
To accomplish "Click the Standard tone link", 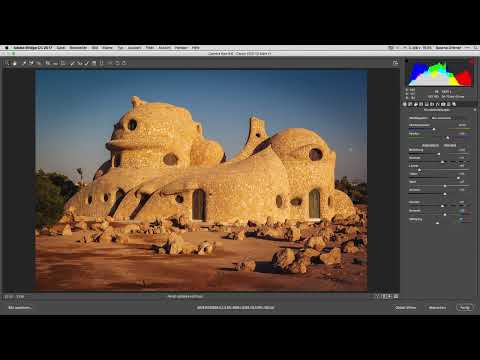I will [450, 145].
